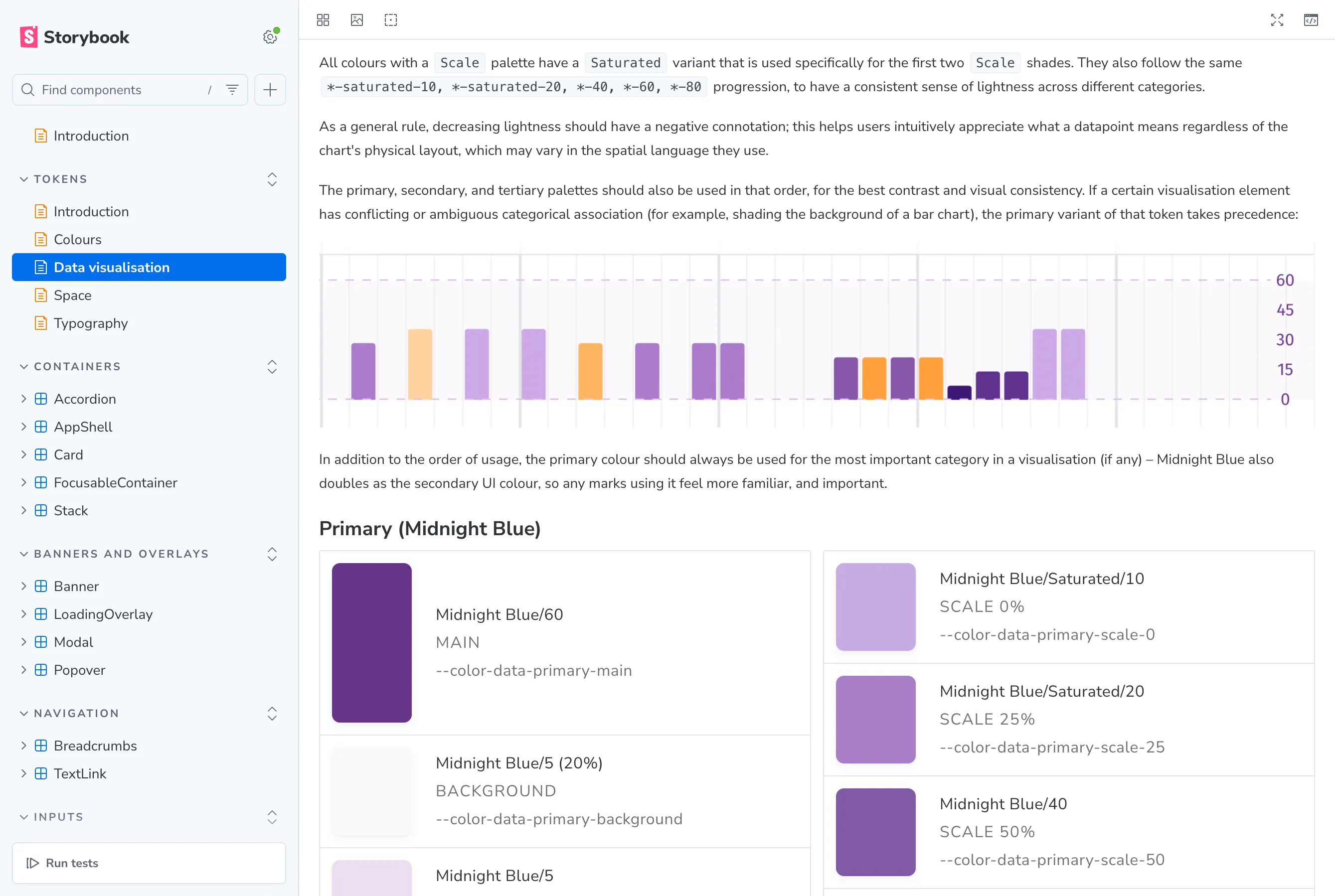Click the Accordion component grid icon
The width and height of the screenshot is (1335, 896).
point(40,399)
